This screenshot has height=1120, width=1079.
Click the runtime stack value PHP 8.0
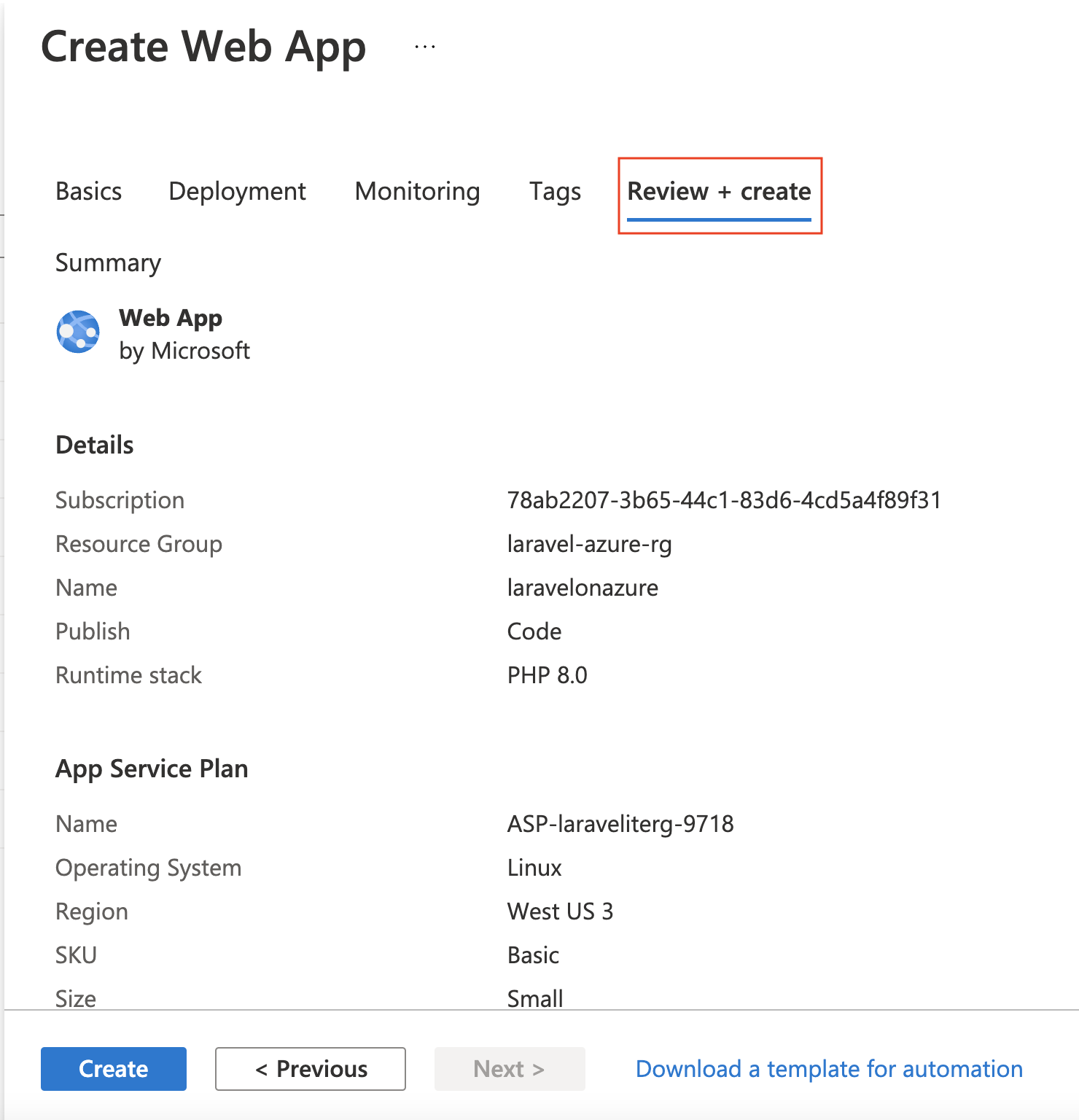(547, 675)
